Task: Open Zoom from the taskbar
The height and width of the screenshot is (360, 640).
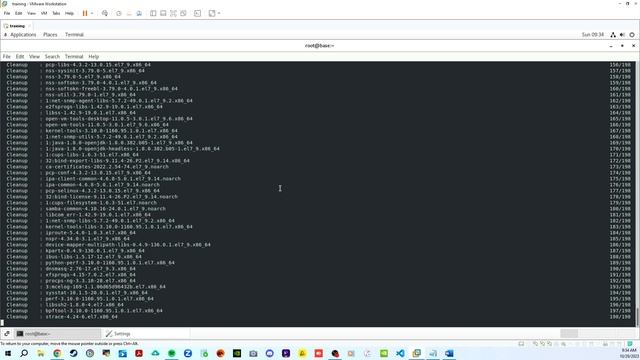Action: (x=188, y=353)
